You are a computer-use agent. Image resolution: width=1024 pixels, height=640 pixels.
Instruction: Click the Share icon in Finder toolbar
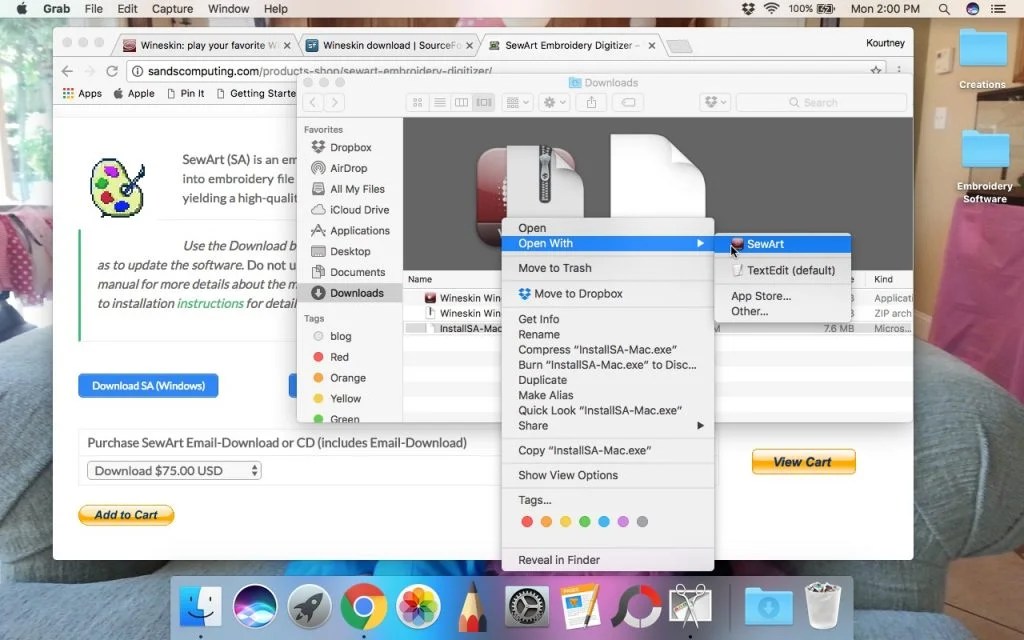(x=591, y=102)
